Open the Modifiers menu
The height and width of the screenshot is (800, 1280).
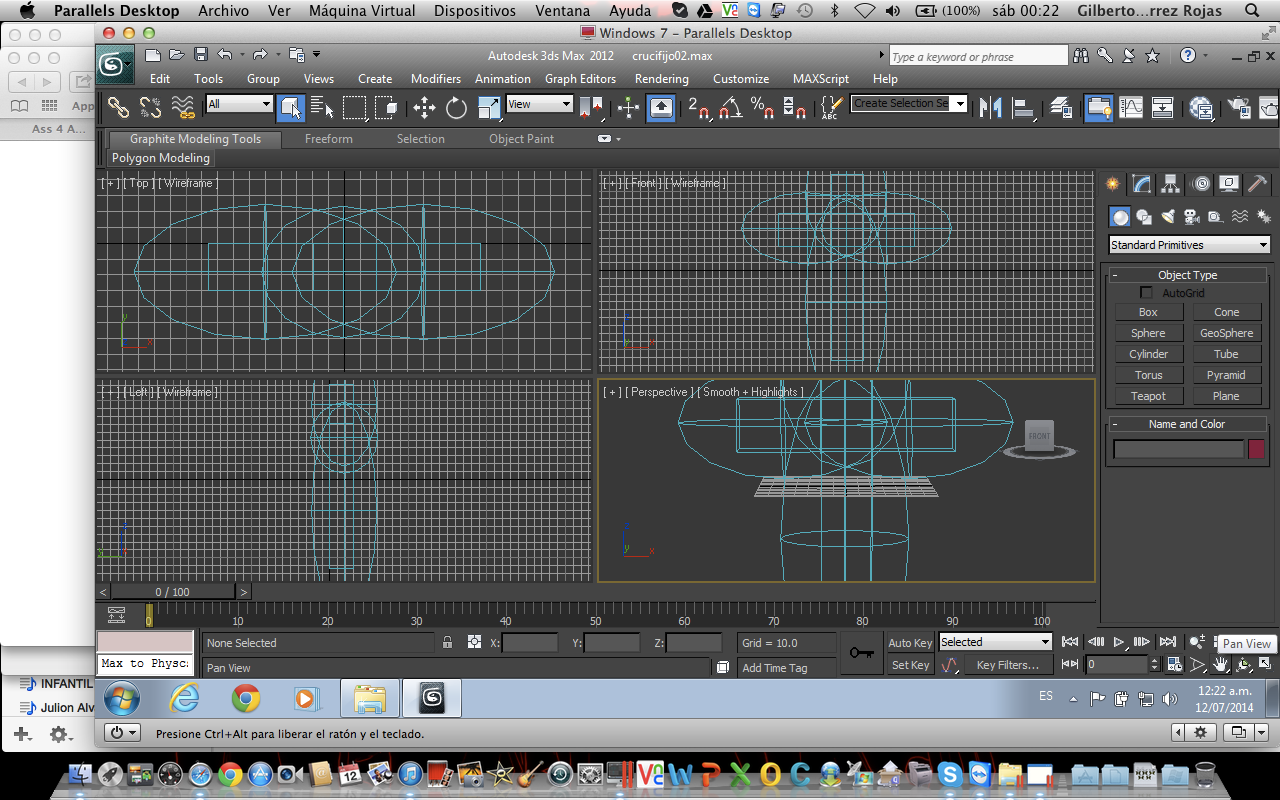436,79
